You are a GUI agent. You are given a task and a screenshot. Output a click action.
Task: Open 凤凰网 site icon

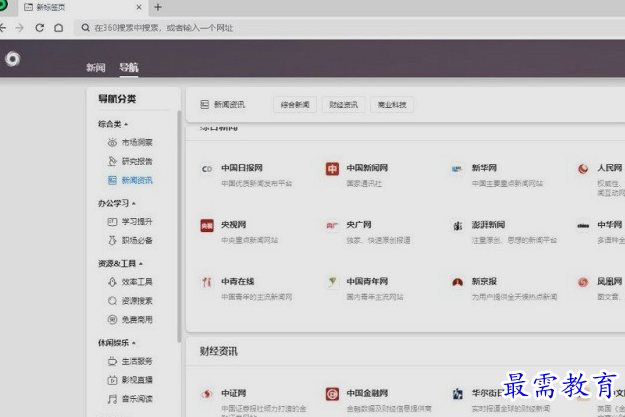click(583, 283)
